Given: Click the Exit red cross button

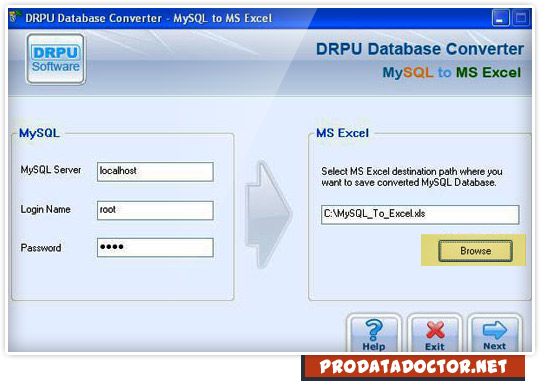Looking at the screenshot, I should click(x=435, y=334).
